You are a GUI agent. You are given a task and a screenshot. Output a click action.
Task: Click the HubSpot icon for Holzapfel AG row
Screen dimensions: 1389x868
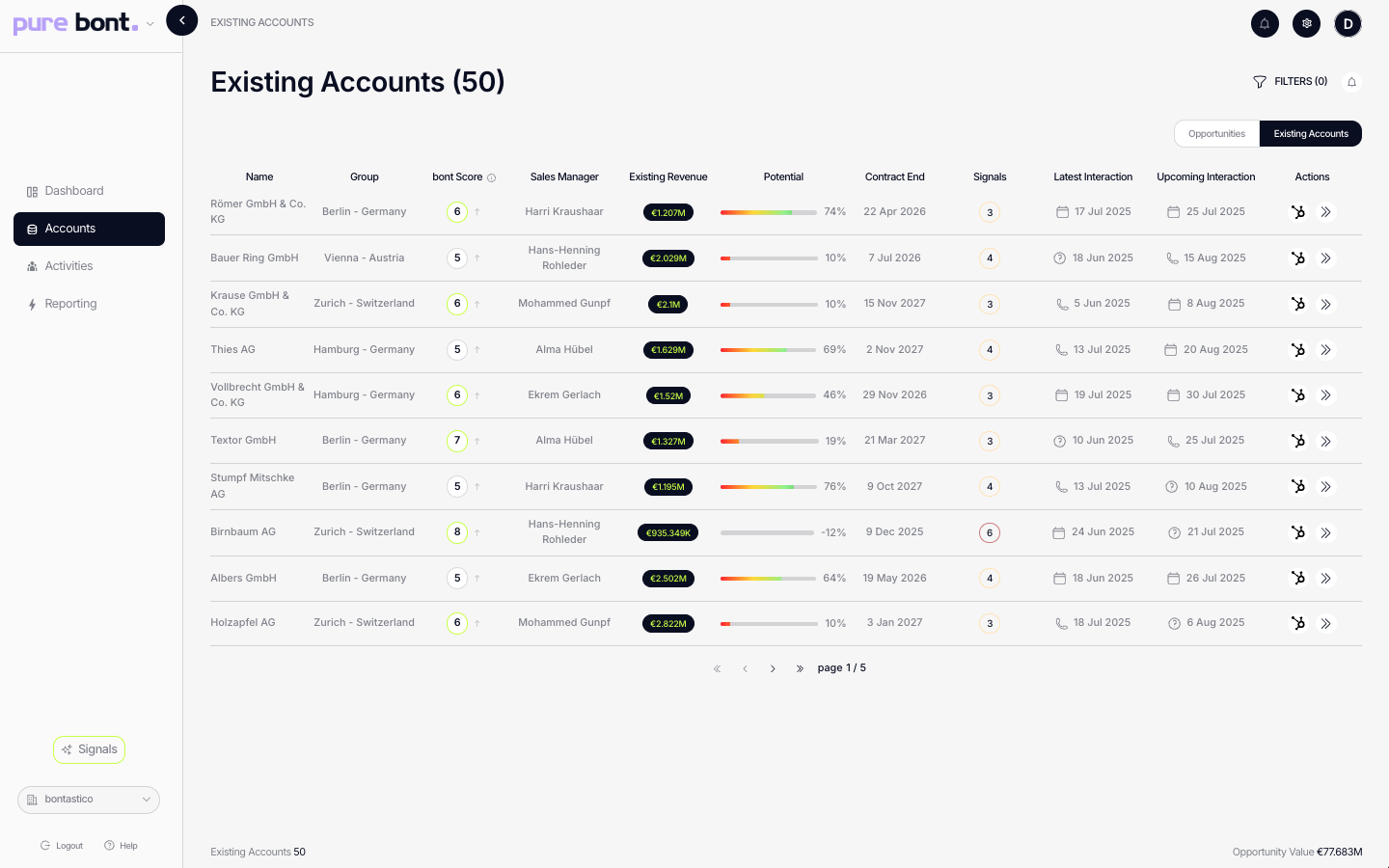pos(1298,624)
